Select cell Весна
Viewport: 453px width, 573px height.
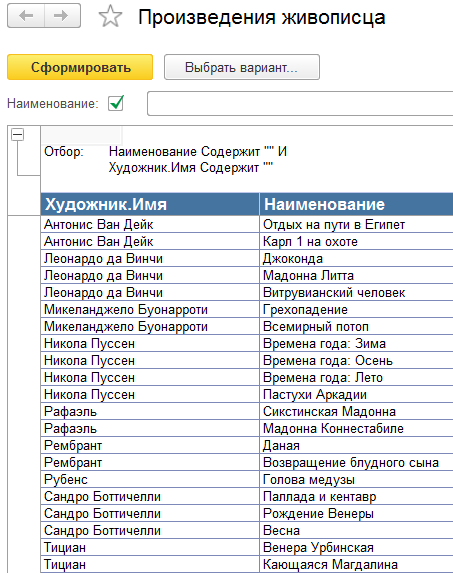tap(356, 530)
